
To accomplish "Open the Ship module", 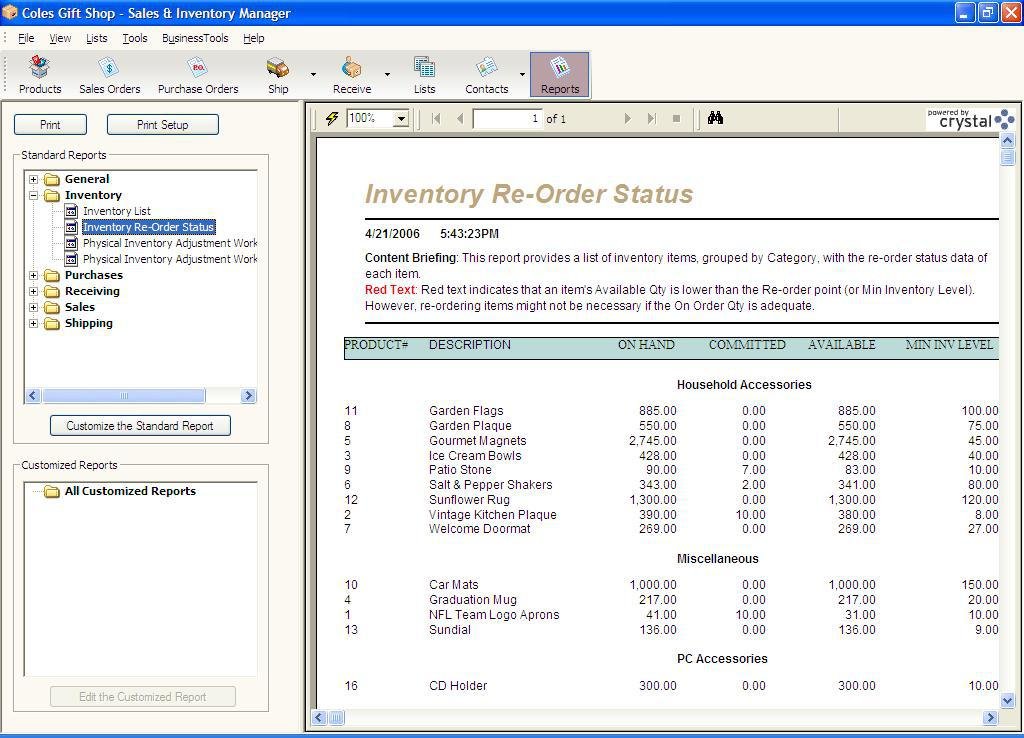I will (x=278, y=76).
